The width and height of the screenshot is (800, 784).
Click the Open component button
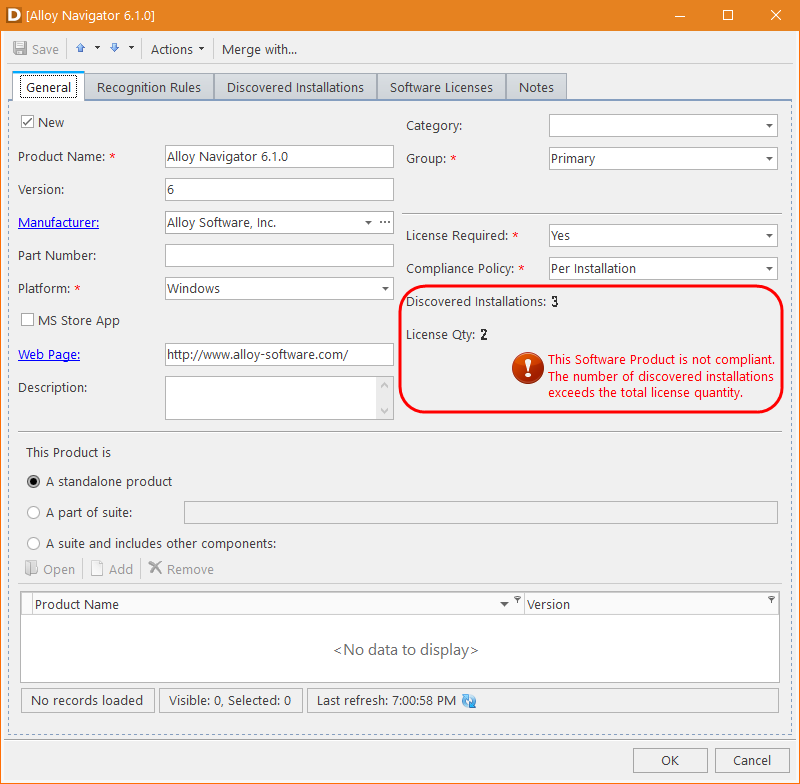50,569
